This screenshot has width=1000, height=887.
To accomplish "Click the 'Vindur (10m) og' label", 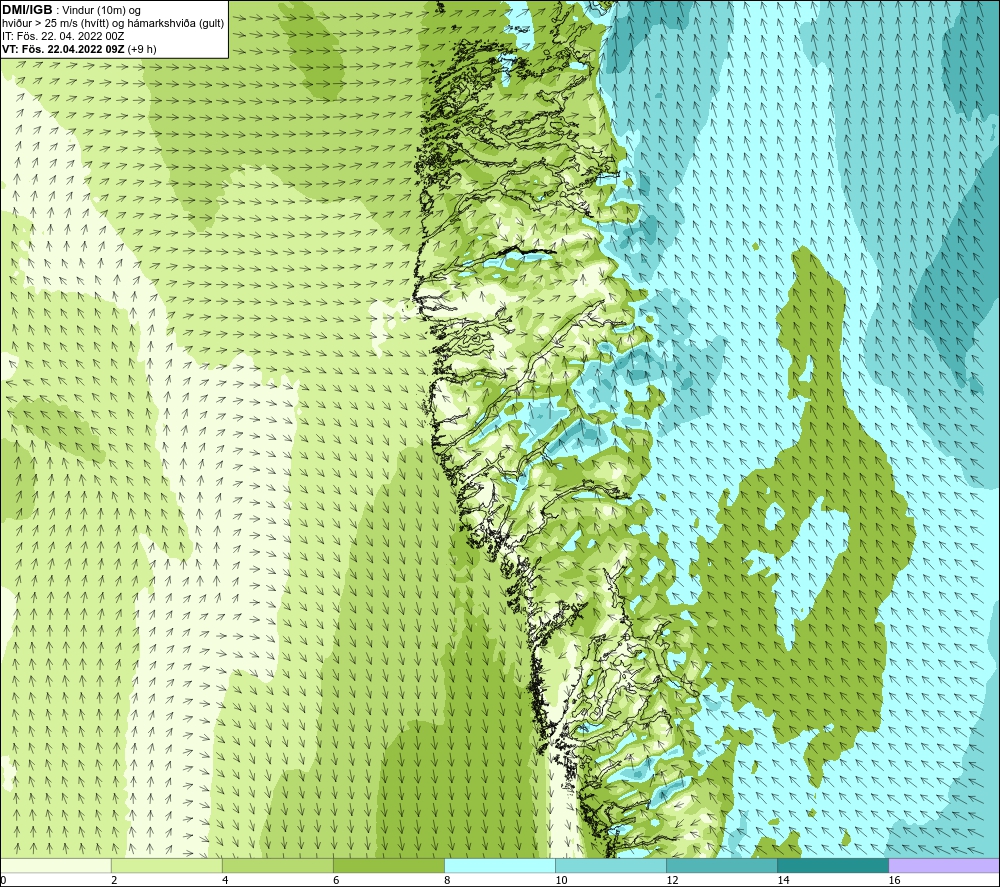I will [101, 11].
